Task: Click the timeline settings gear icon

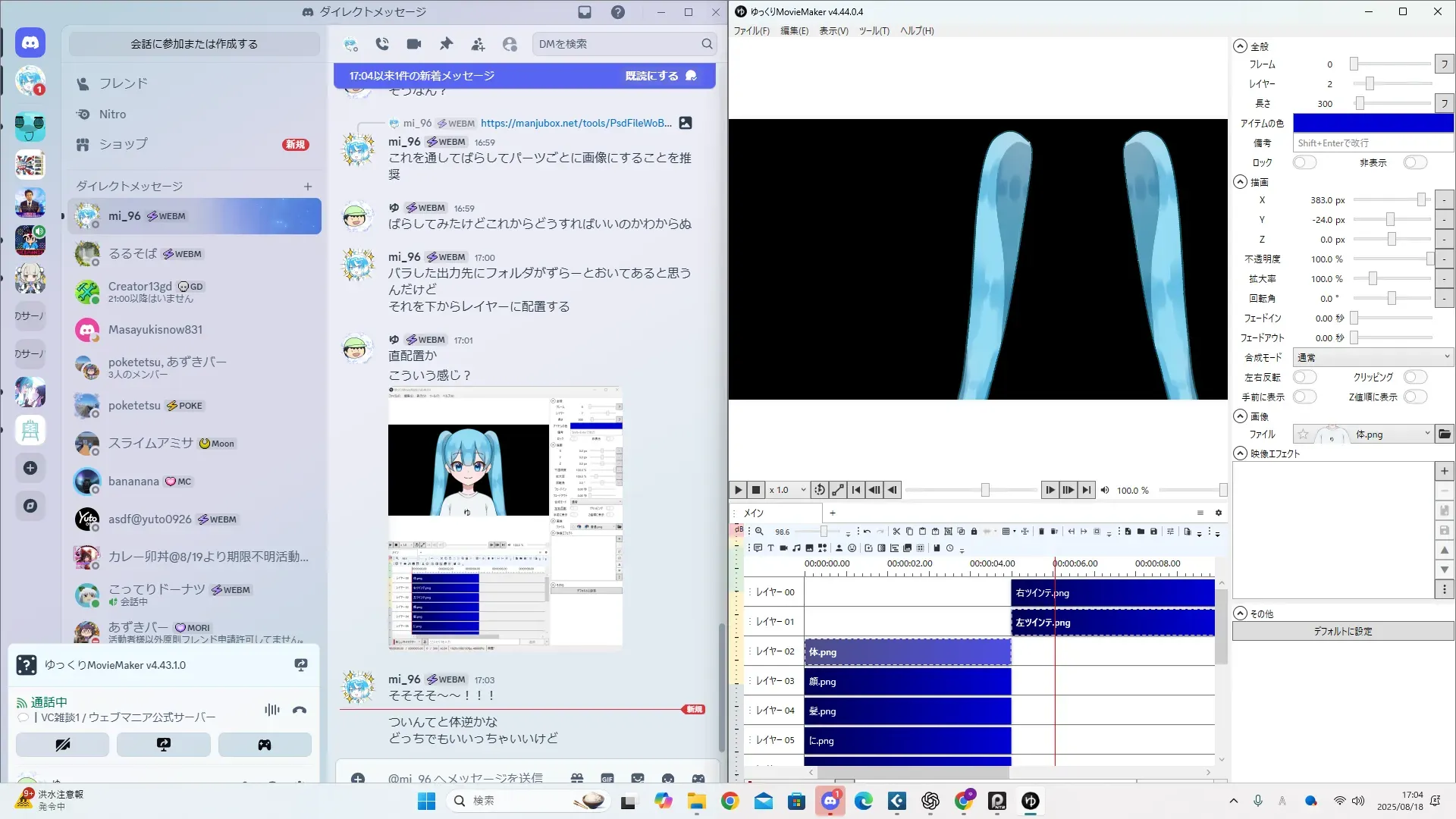Action: pos(1219,513)
